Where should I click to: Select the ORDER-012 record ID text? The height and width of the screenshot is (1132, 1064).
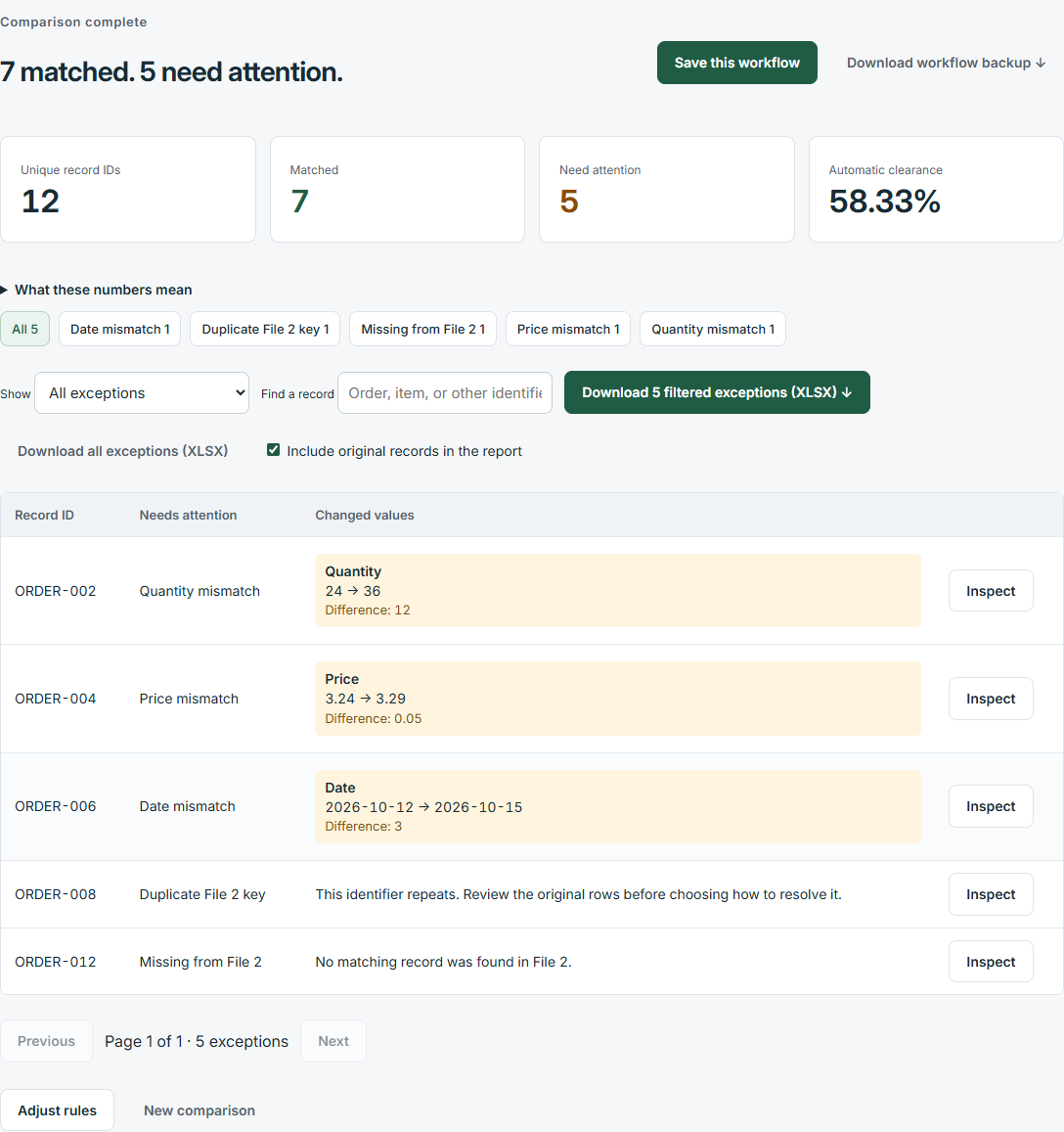pyautogui.click(x=55, y=962)
